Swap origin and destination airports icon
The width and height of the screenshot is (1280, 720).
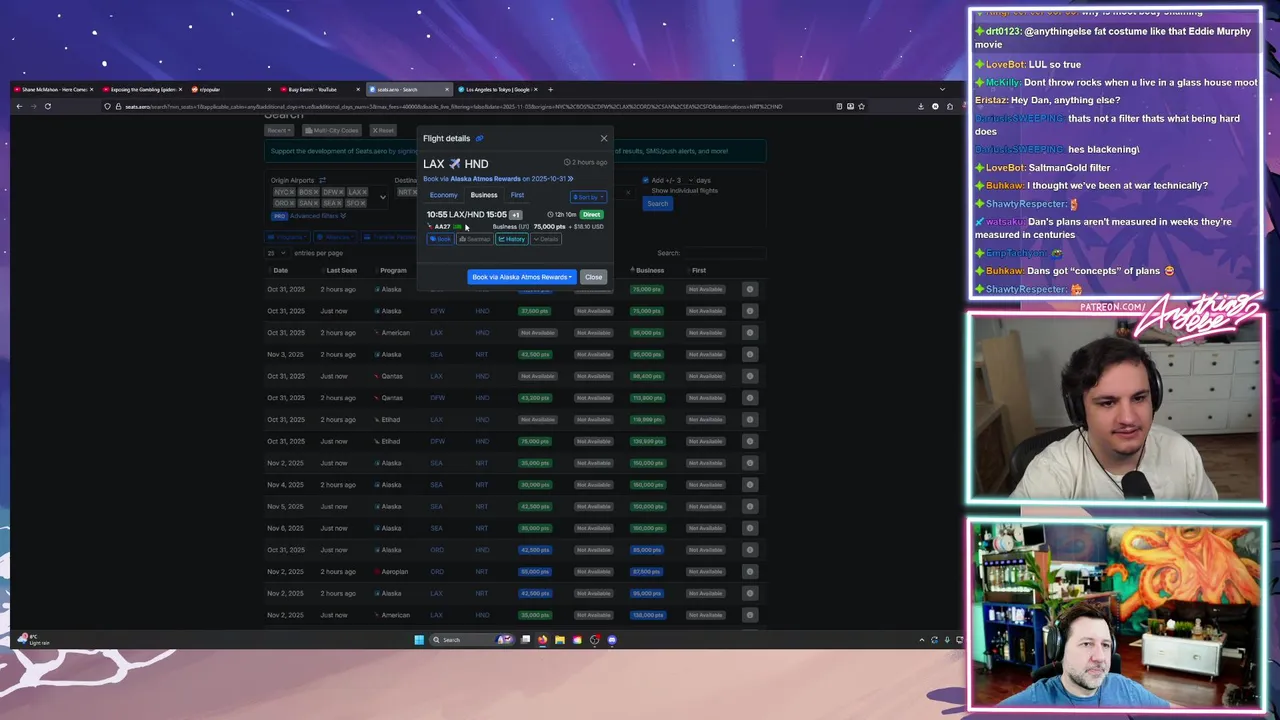tap(322, 180)
